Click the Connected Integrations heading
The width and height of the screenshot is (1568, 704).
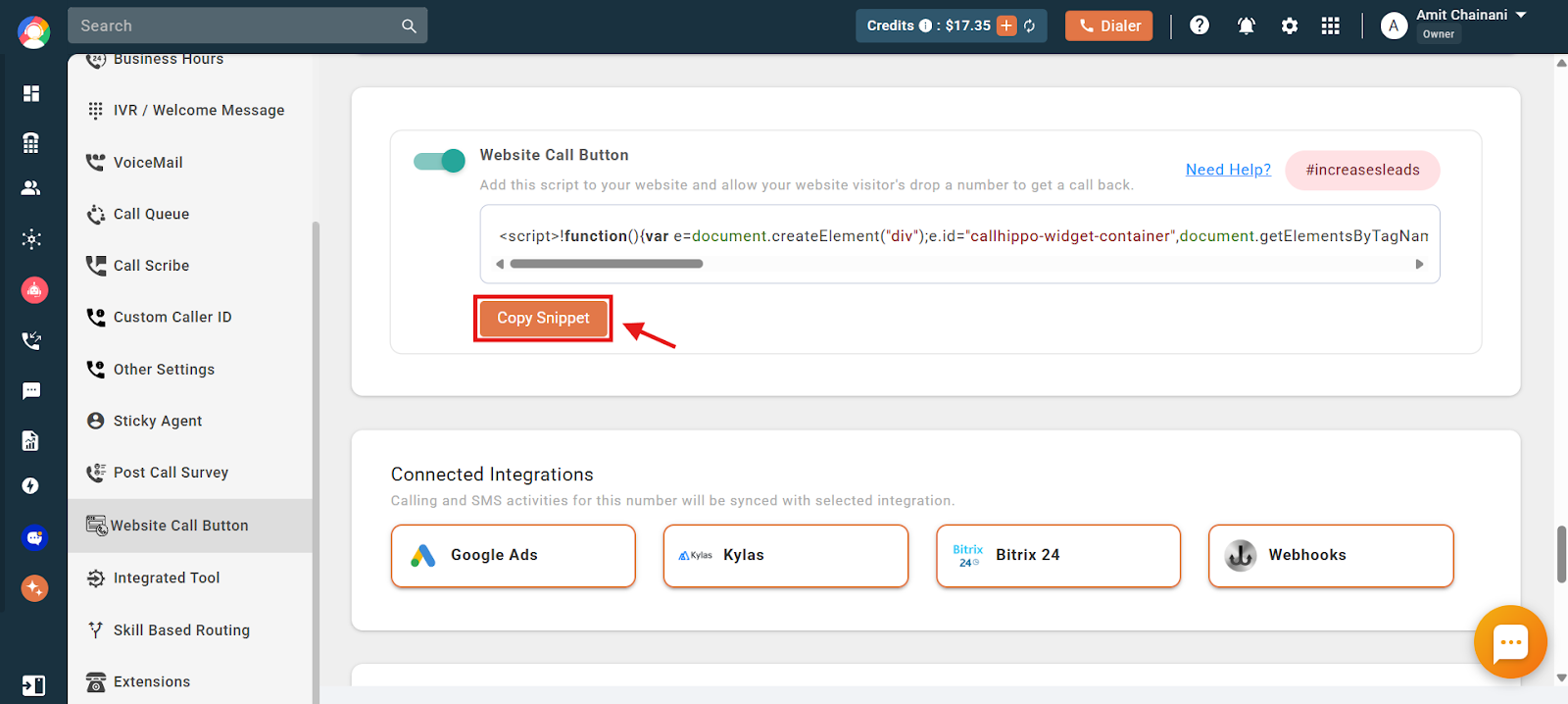(x=492, y=475)
